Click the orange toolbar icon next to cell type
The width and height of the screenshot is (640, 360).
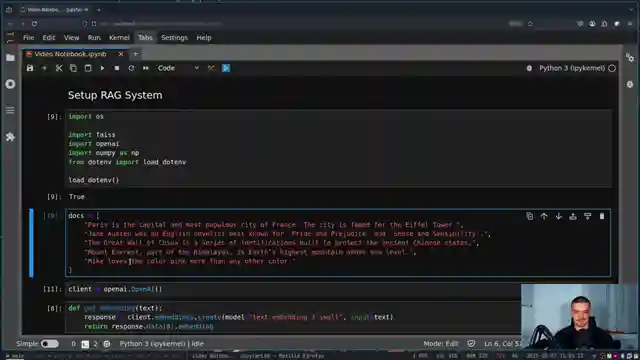[x=211, y=68]
